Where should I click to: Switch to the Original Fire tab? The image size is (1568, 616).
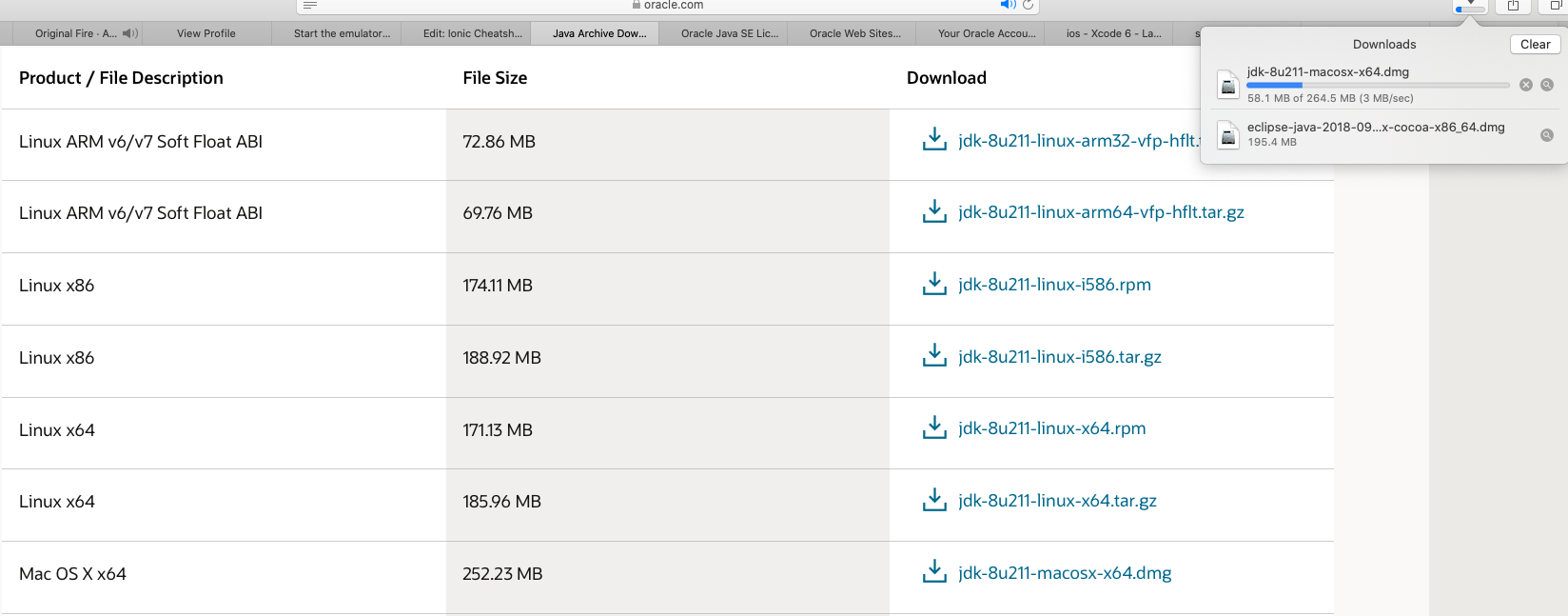[76, 33]
